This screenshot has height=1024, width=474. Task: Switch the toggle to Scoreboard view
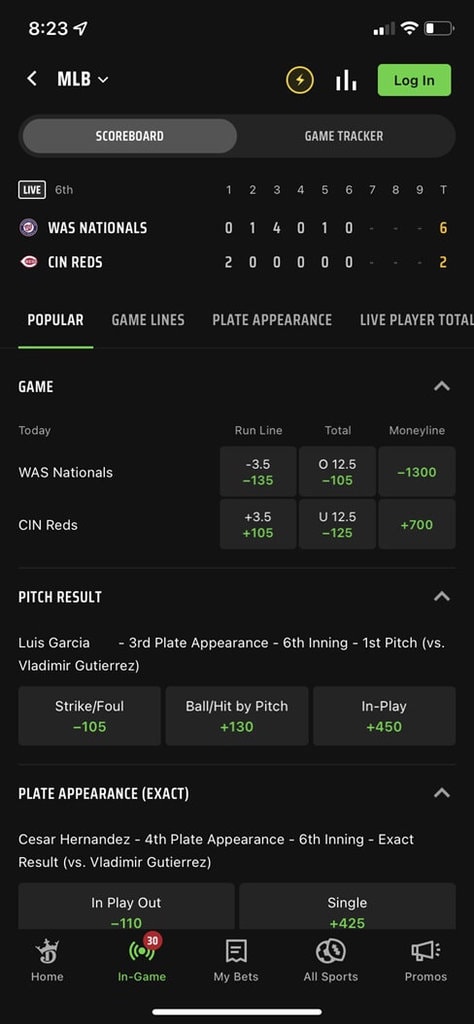click(x=129, y=136)
